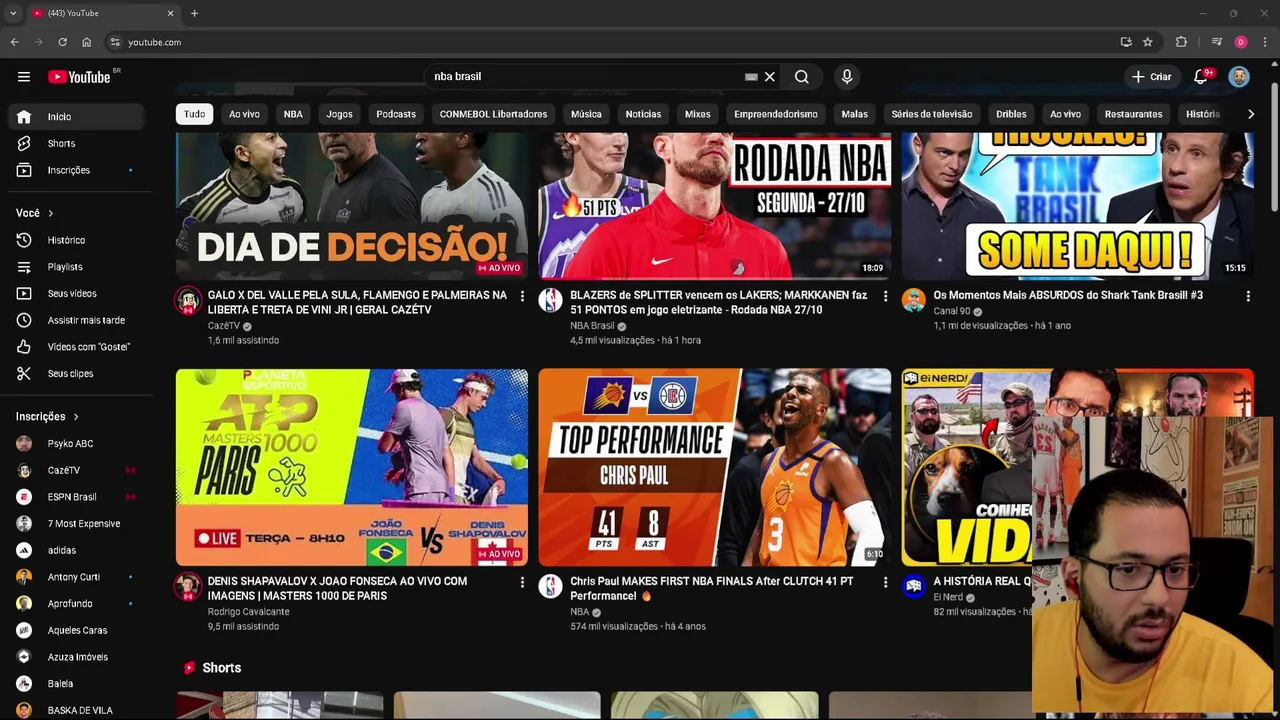Select the Podcasts filter chip
Viewport: 1280px width, 720px height.
coord(396,114)
